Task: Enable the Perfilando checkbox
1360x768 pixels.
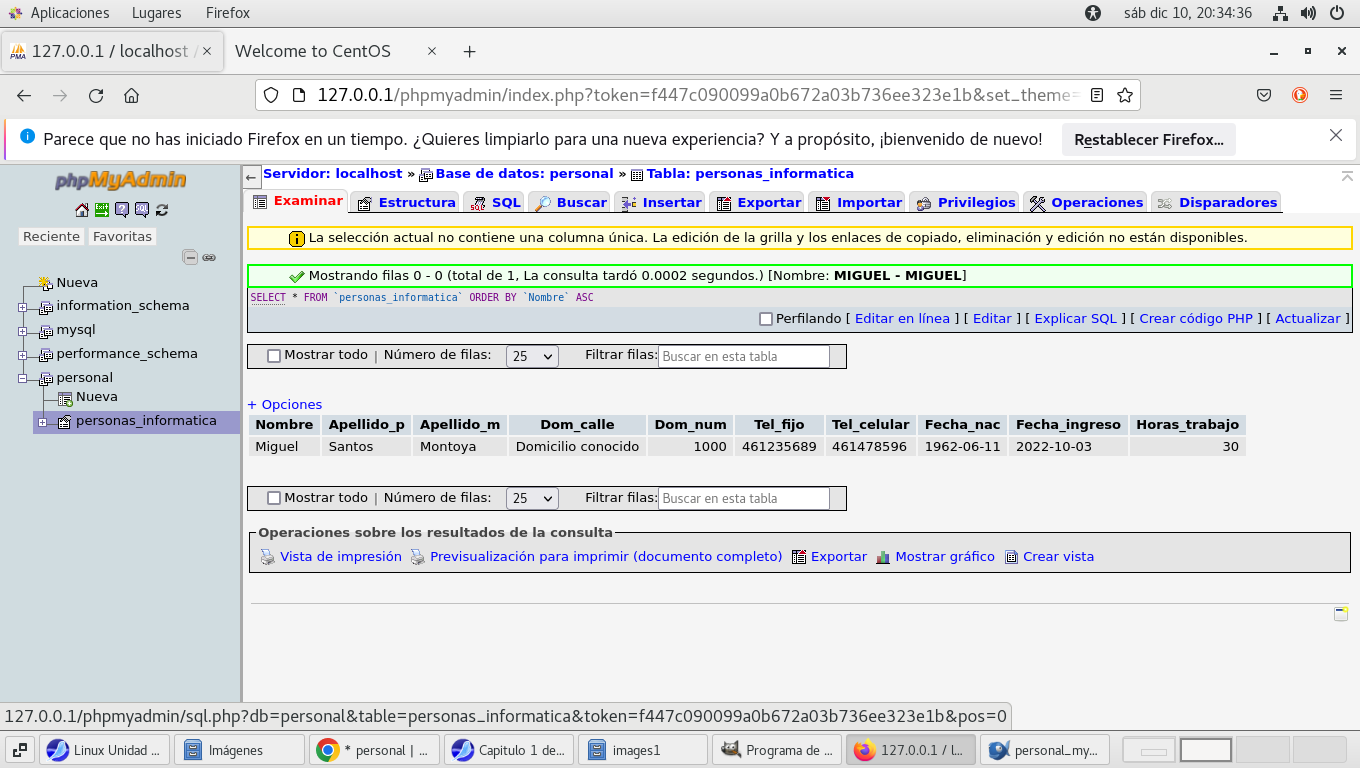Action: (x=766, y=319)
